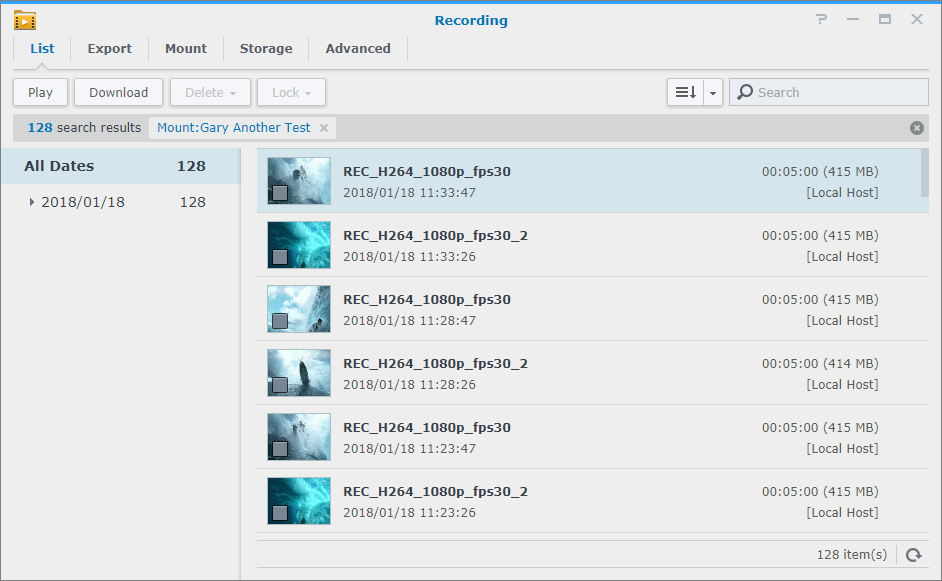Click the search magnifier icon
Screen dimensions: 942x581
745,92
